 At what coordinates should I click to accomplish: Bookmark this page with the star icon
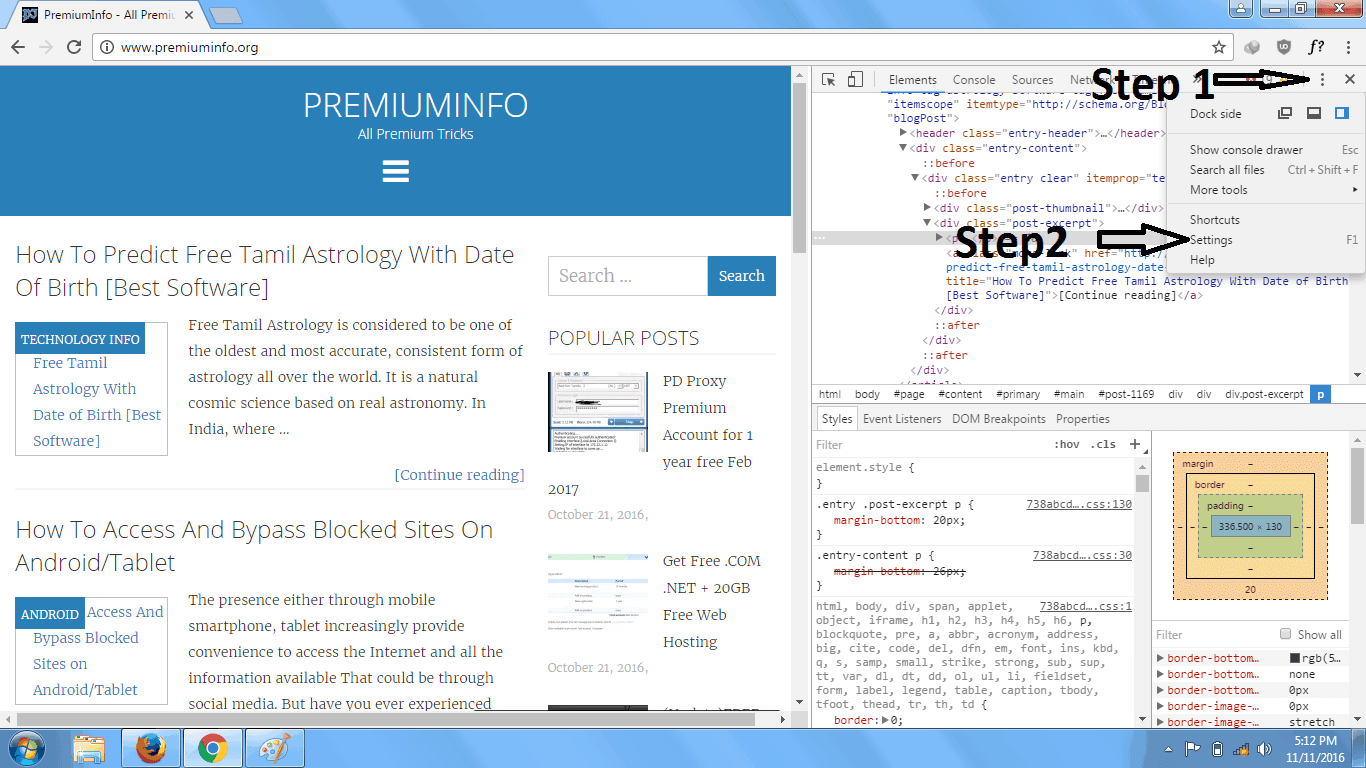[x=1219, y=47]
